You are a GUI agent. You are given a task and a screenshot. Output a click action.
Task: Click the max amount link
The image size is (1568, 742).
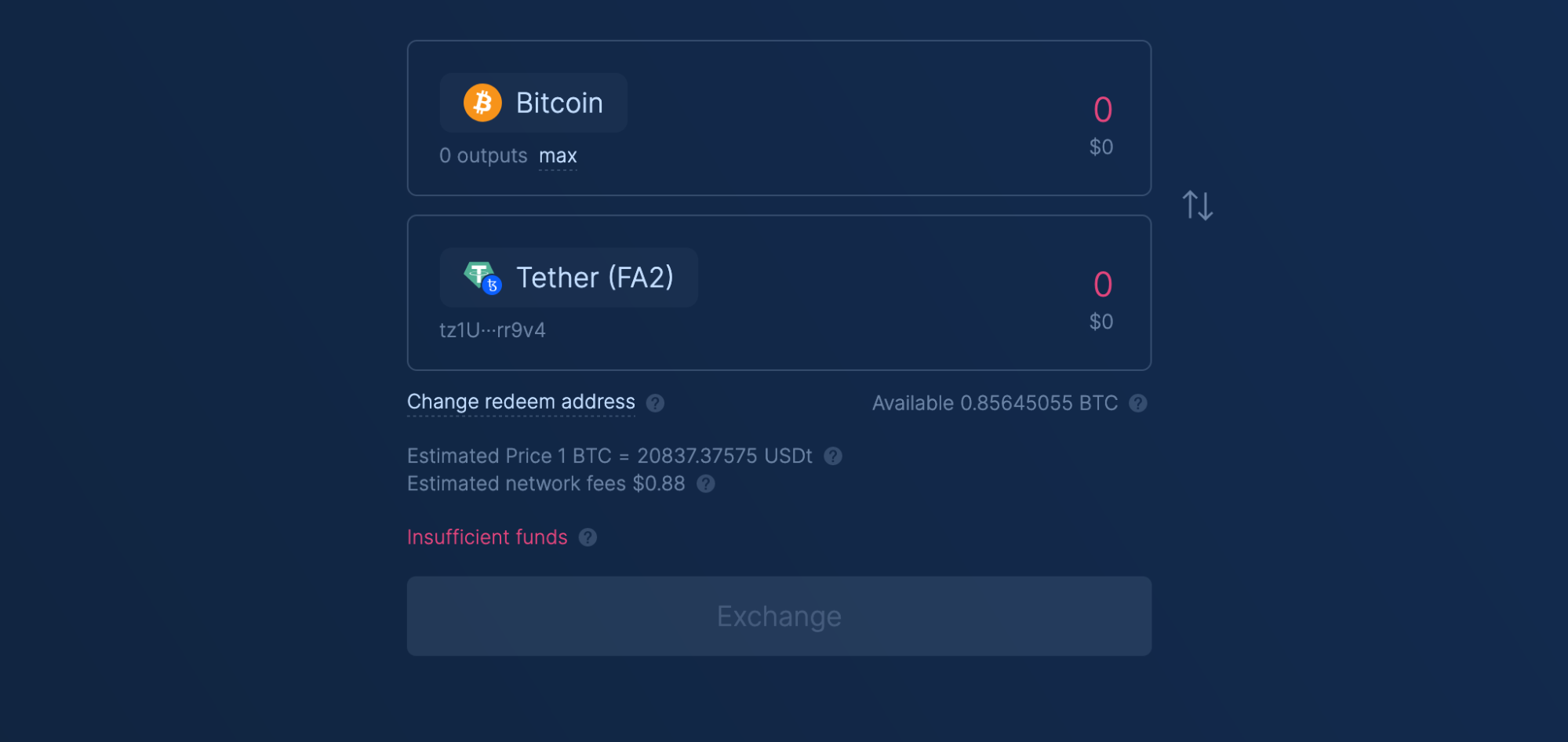coord(558,156)
